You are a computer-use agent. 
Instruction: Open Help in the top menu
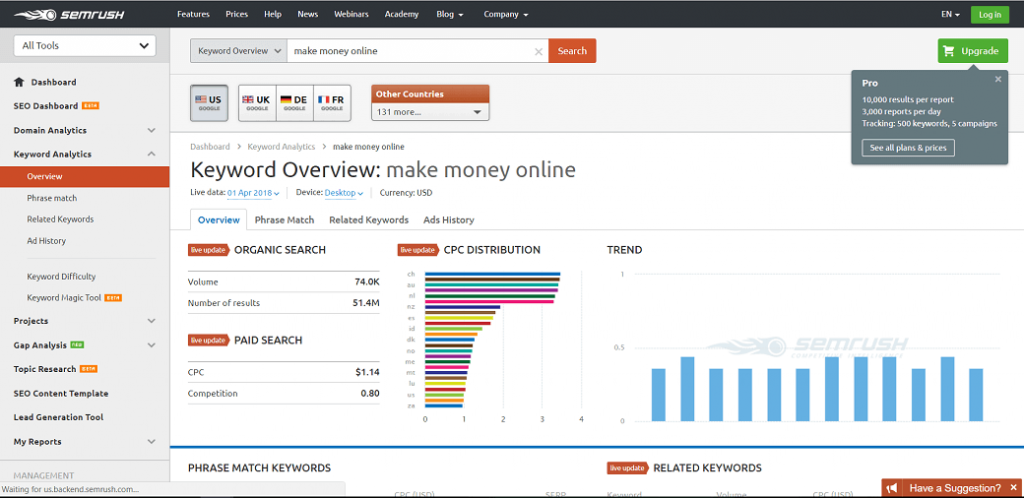tap(273, 14)
